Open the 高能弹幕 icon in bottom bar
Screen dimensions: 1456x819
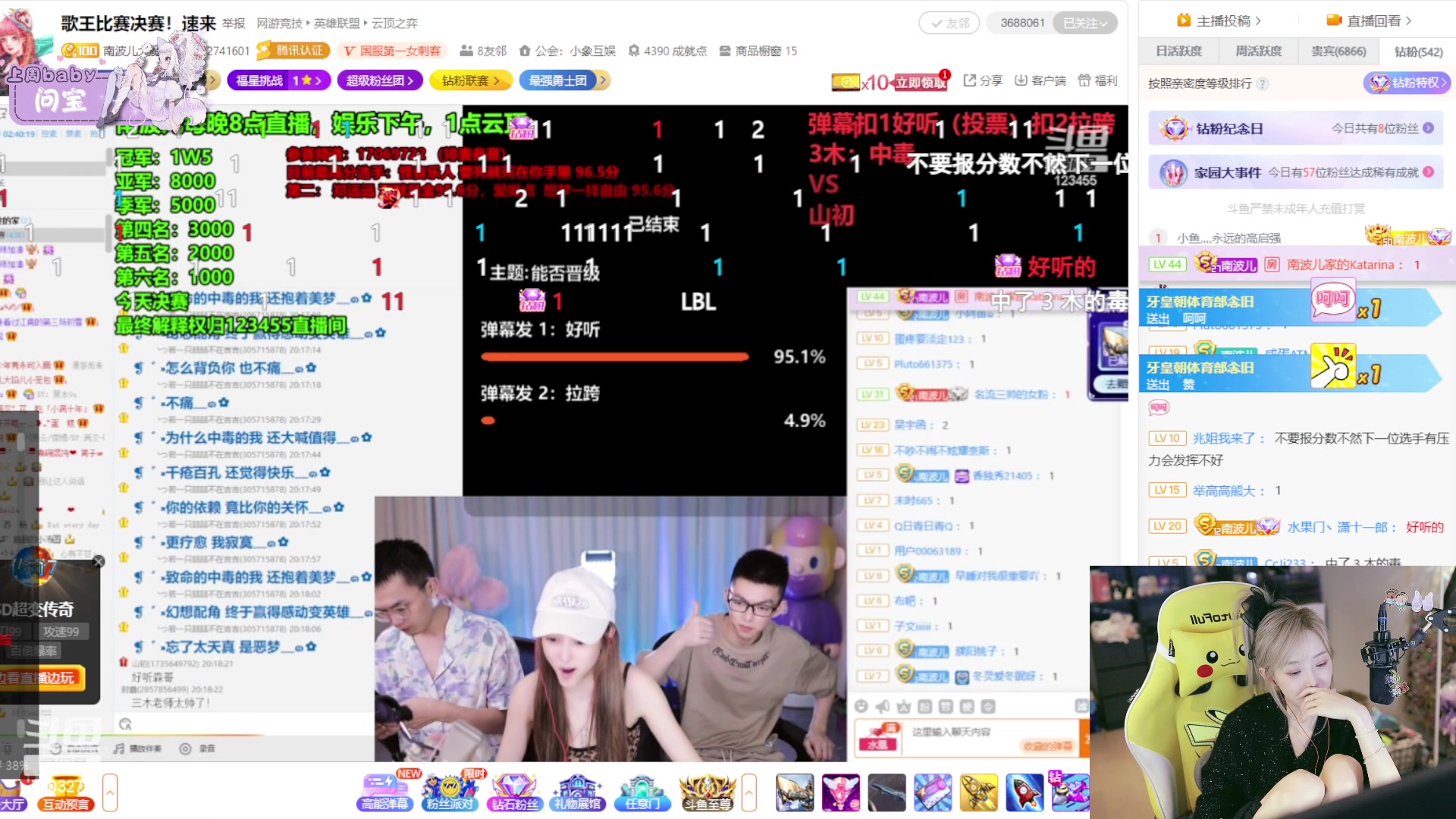click(x=384, y=791)
